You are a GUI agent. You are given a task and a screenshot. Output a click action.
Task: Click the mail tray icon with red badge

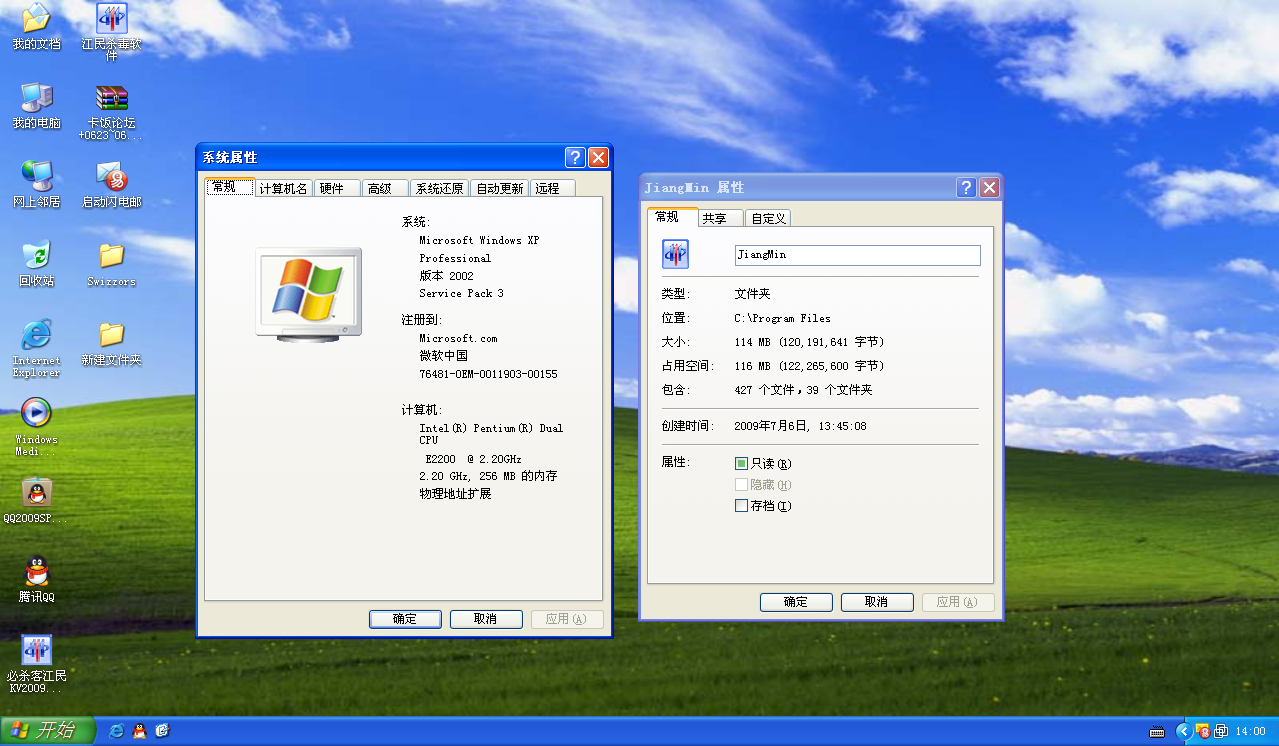tap(1204, 732)
